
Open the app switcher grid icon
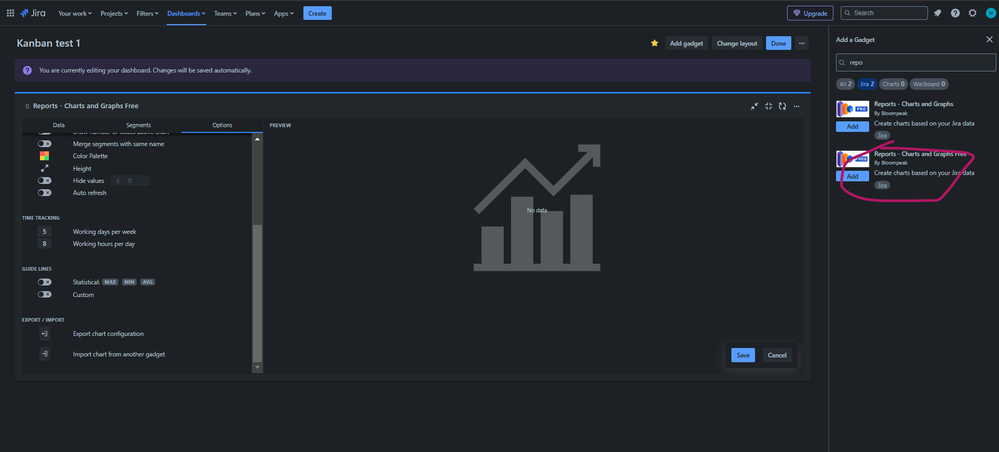coord(10,13)
